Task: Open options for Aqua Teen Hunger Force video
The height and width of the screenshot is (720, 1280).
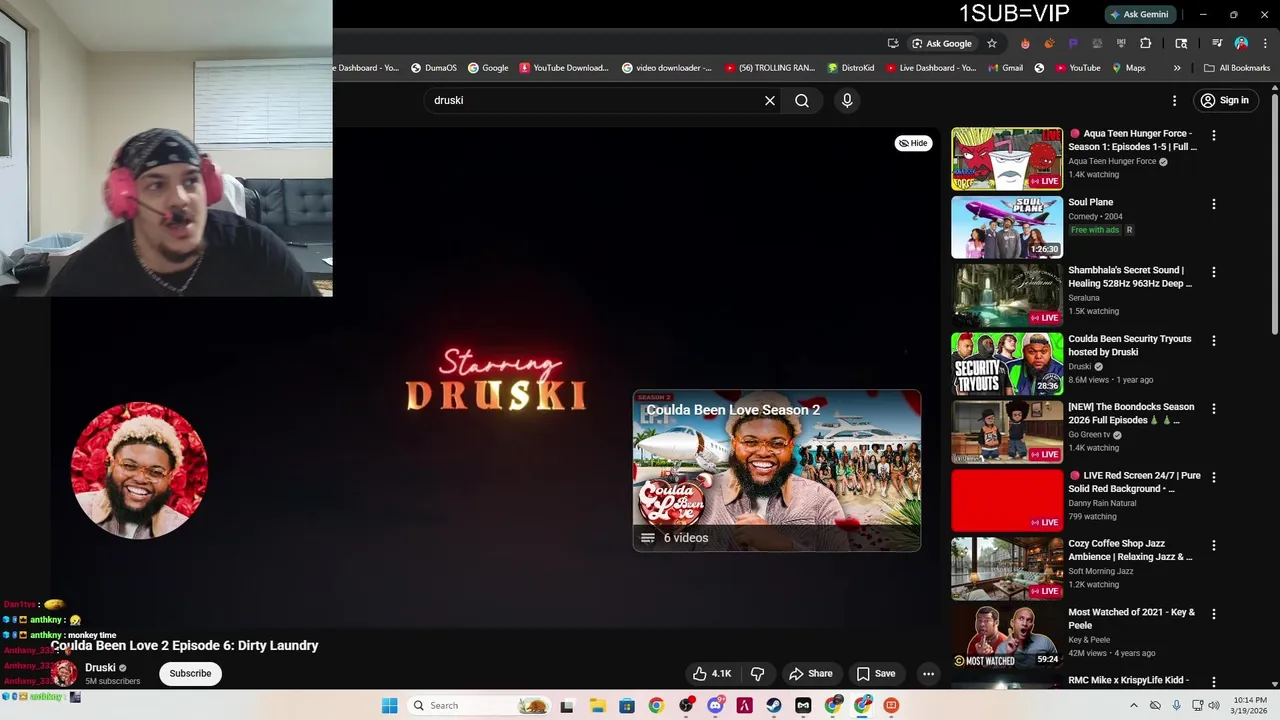Action: coord(1214,135)
